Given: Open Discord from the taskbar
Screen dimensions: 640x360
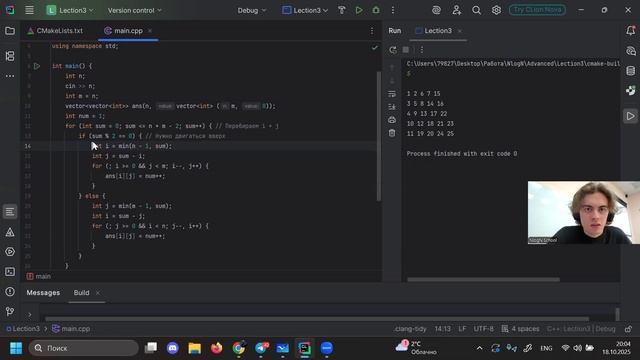Looking at the screenshot, I should 173,348.
